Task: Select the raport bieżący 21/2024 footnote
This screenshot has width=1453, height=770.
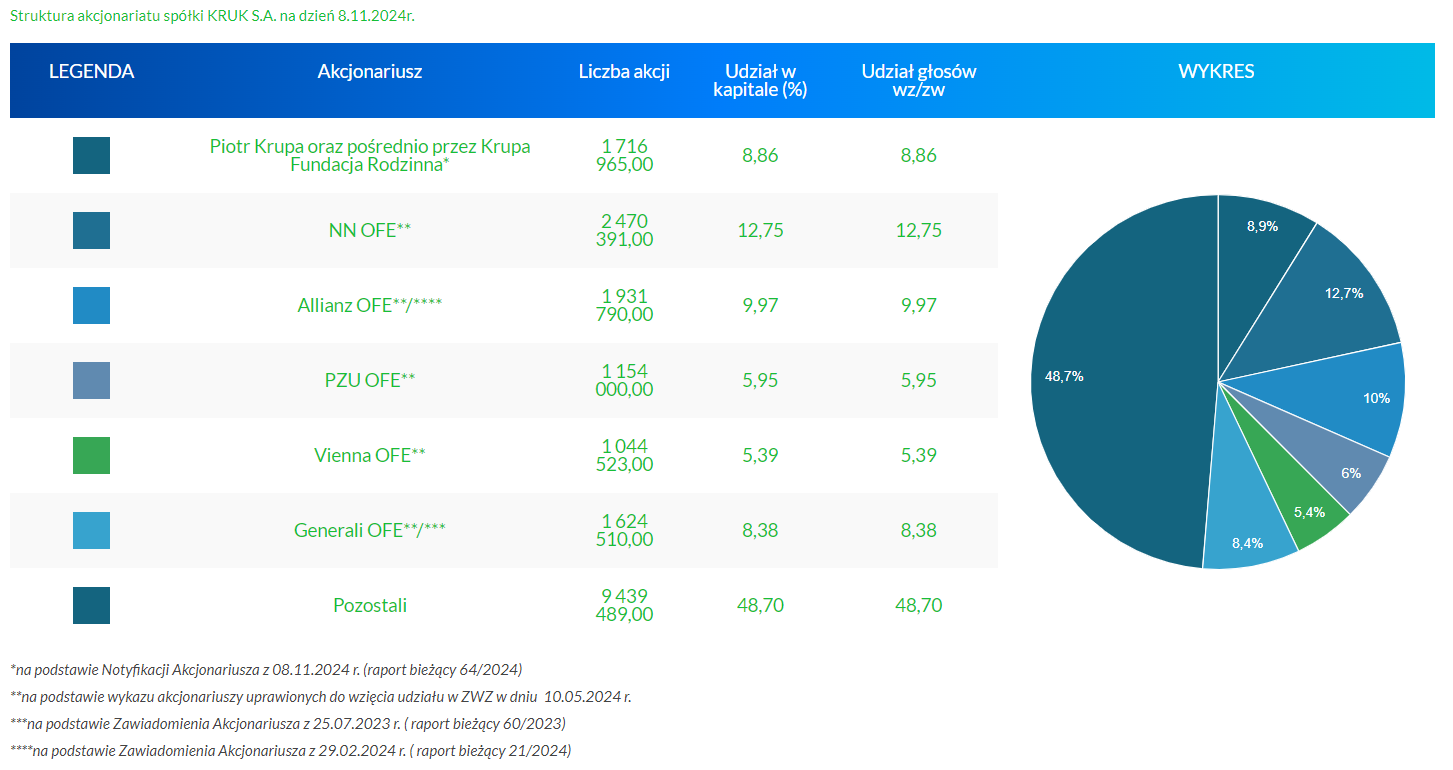Action: 291,750
